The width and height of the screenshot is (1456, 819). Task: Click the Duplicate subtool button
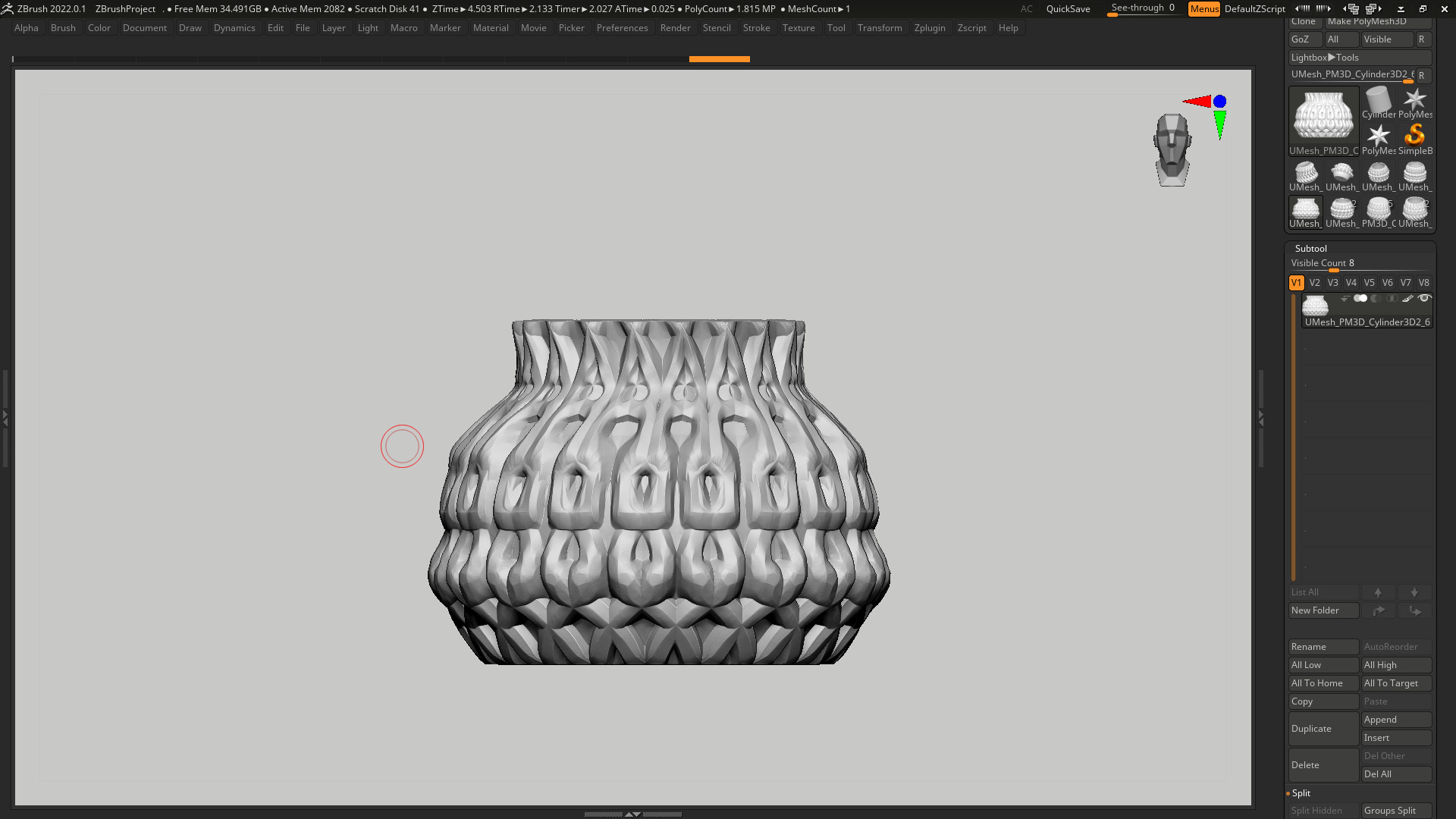[x=1323, y=729]
